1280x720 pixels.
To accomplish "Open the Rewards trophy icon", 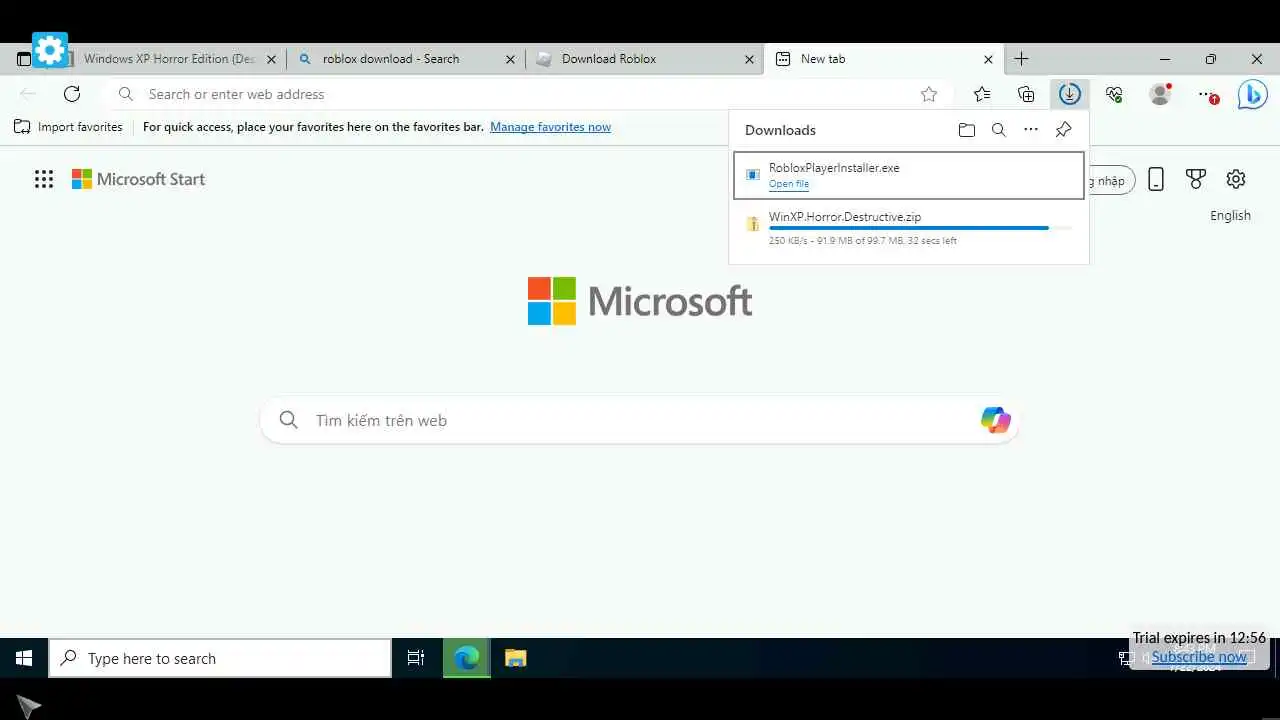I will (1196, 179).
